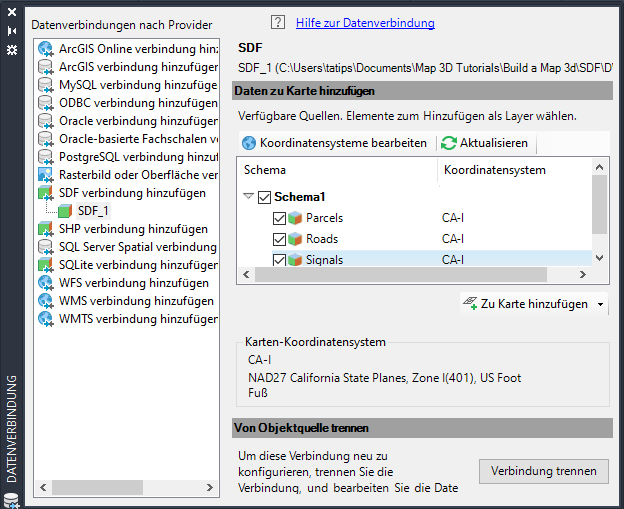Click the SQLite verbindung cube icon
The width and height of the screenshot is (624, 509).
click(45, 265)
